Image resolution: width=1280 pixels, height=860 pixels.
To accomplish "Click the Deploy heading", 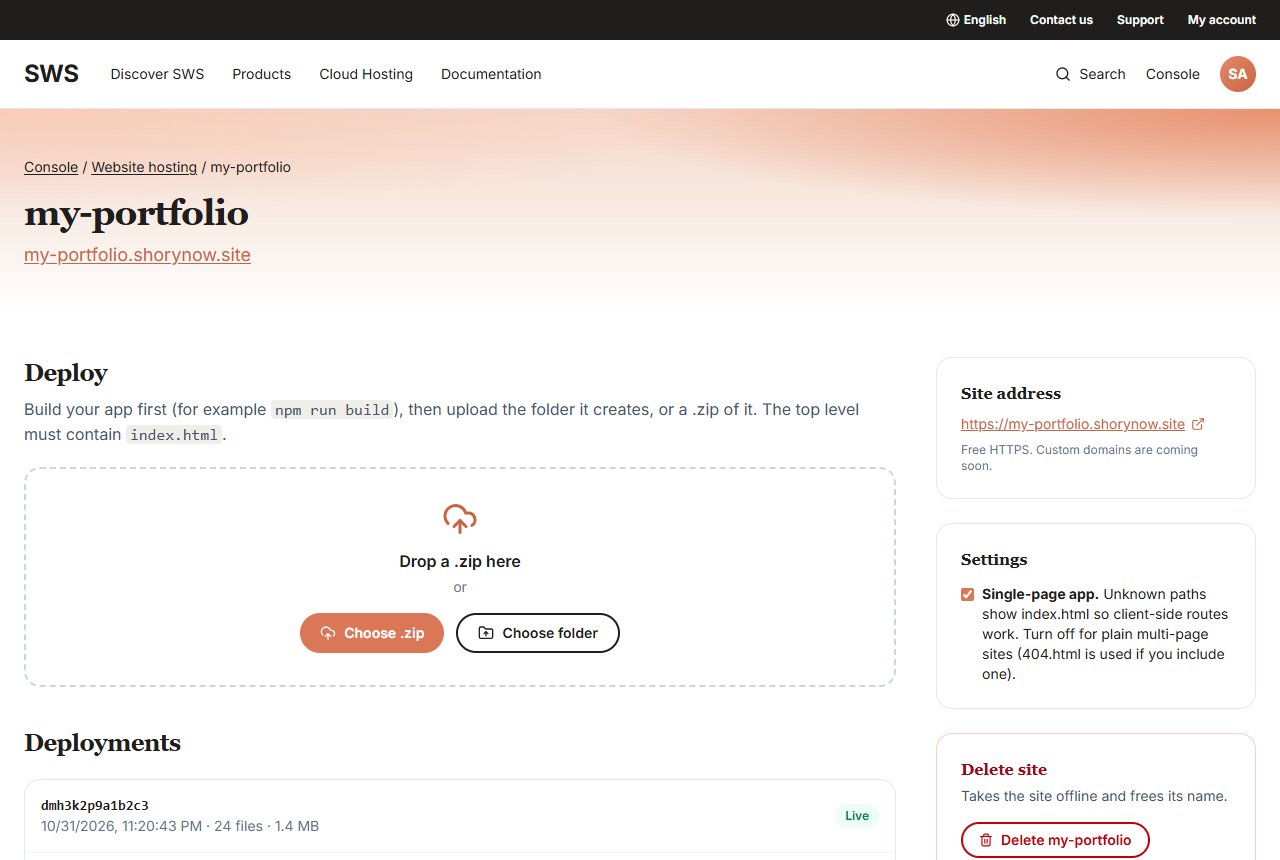I will pos(66,373).
